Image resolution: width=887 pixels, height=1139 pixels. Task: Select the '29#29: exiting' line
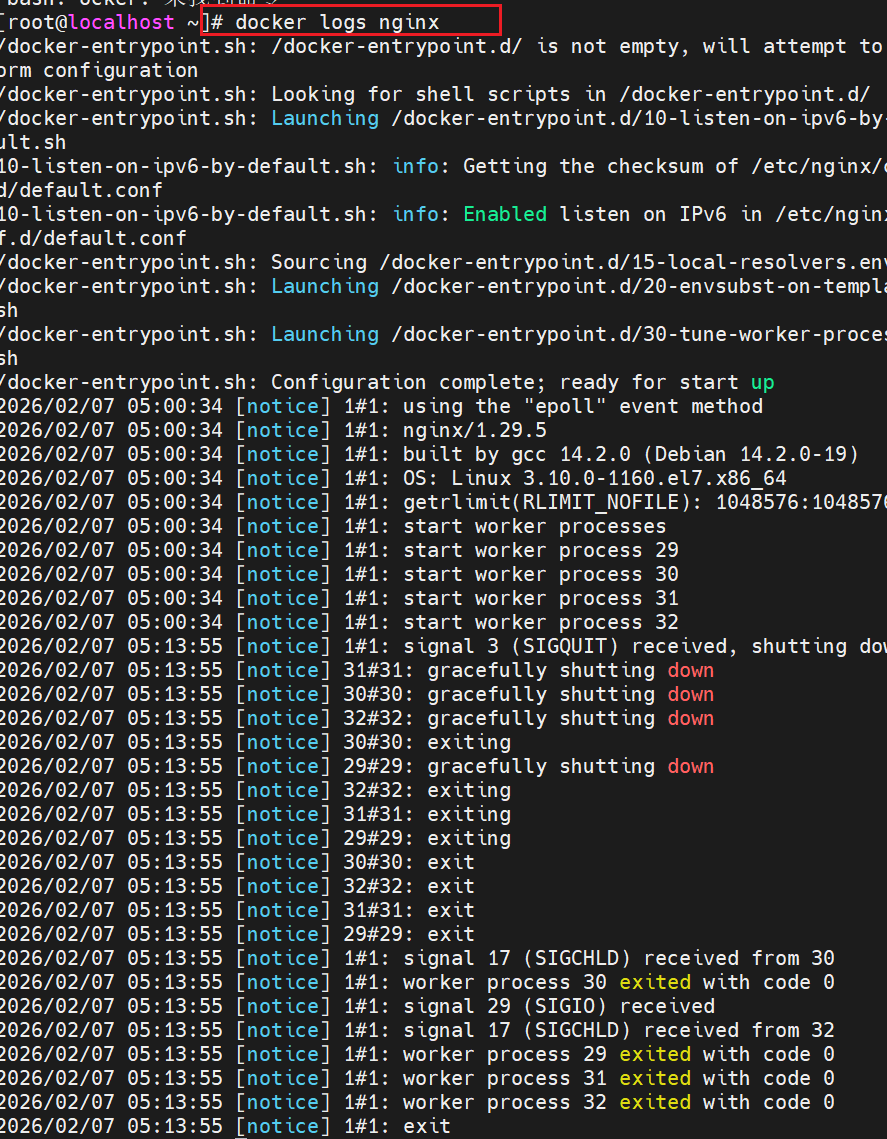pos(256,838)
